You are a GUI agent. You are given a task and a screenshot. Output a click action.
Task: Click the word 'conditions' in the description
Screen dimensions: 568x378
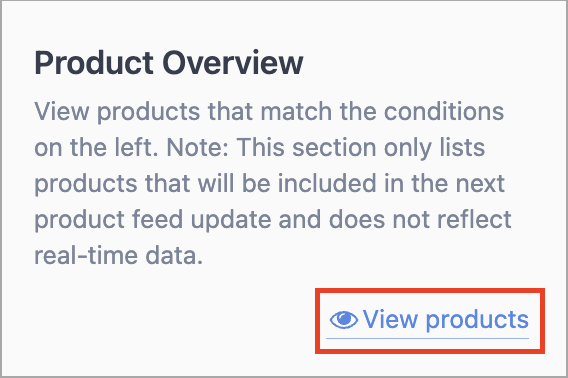pos(444,111)
